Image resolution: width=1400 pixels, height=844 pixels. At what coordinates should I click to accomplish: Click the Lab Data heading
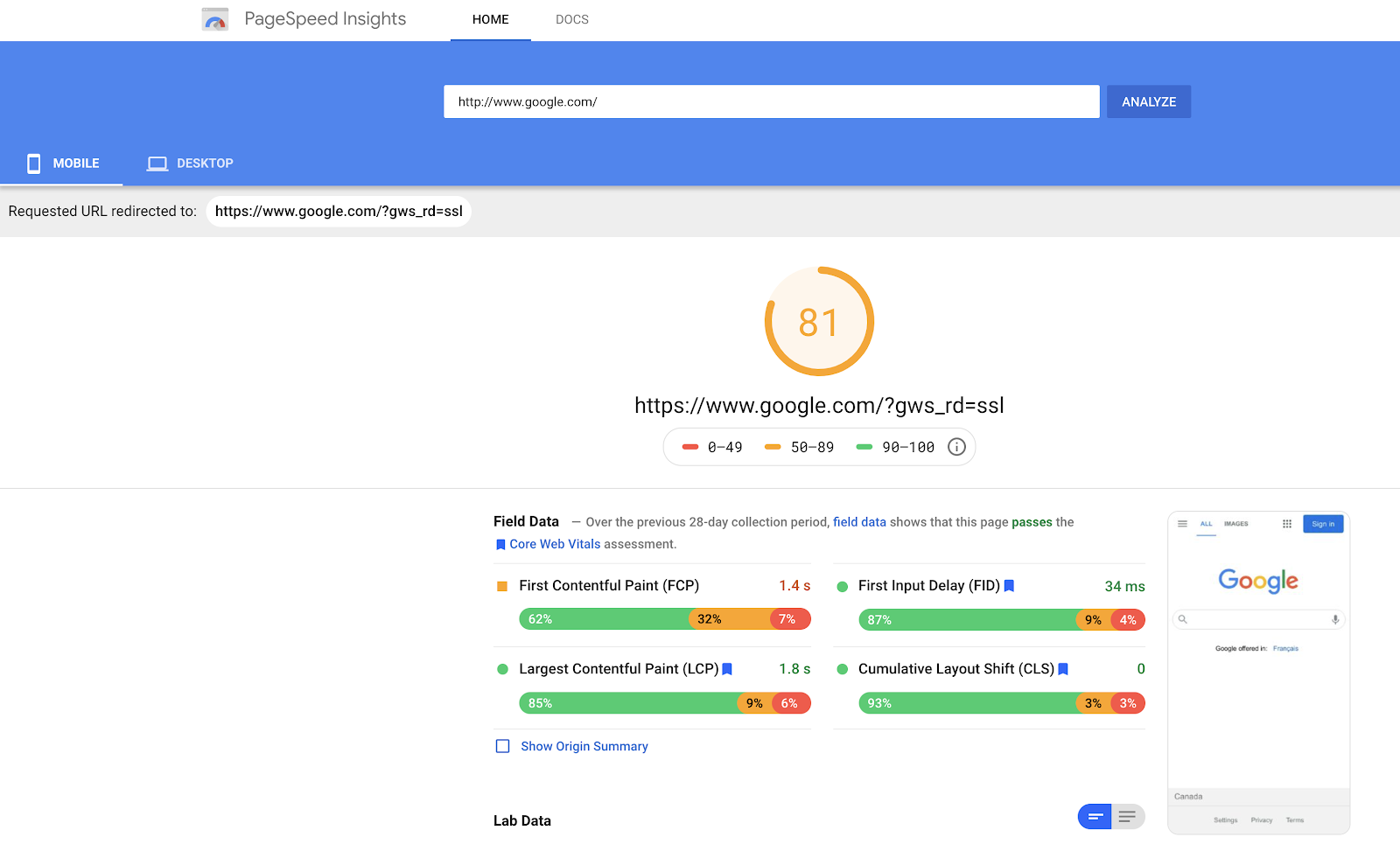[x=522, y=820]
